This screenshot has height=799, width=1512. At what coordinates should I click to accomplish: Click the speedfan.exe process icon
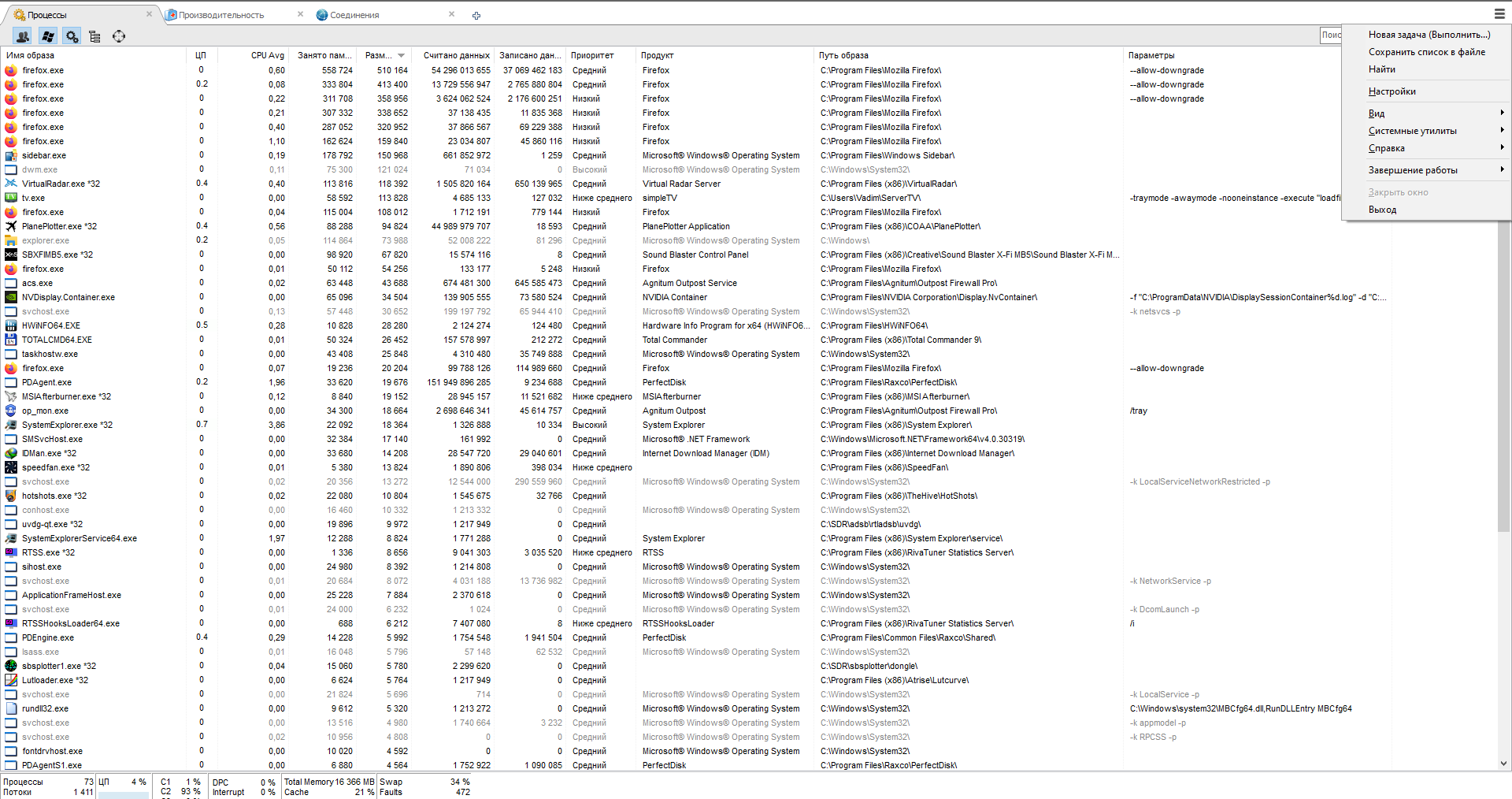coord(11,467)
